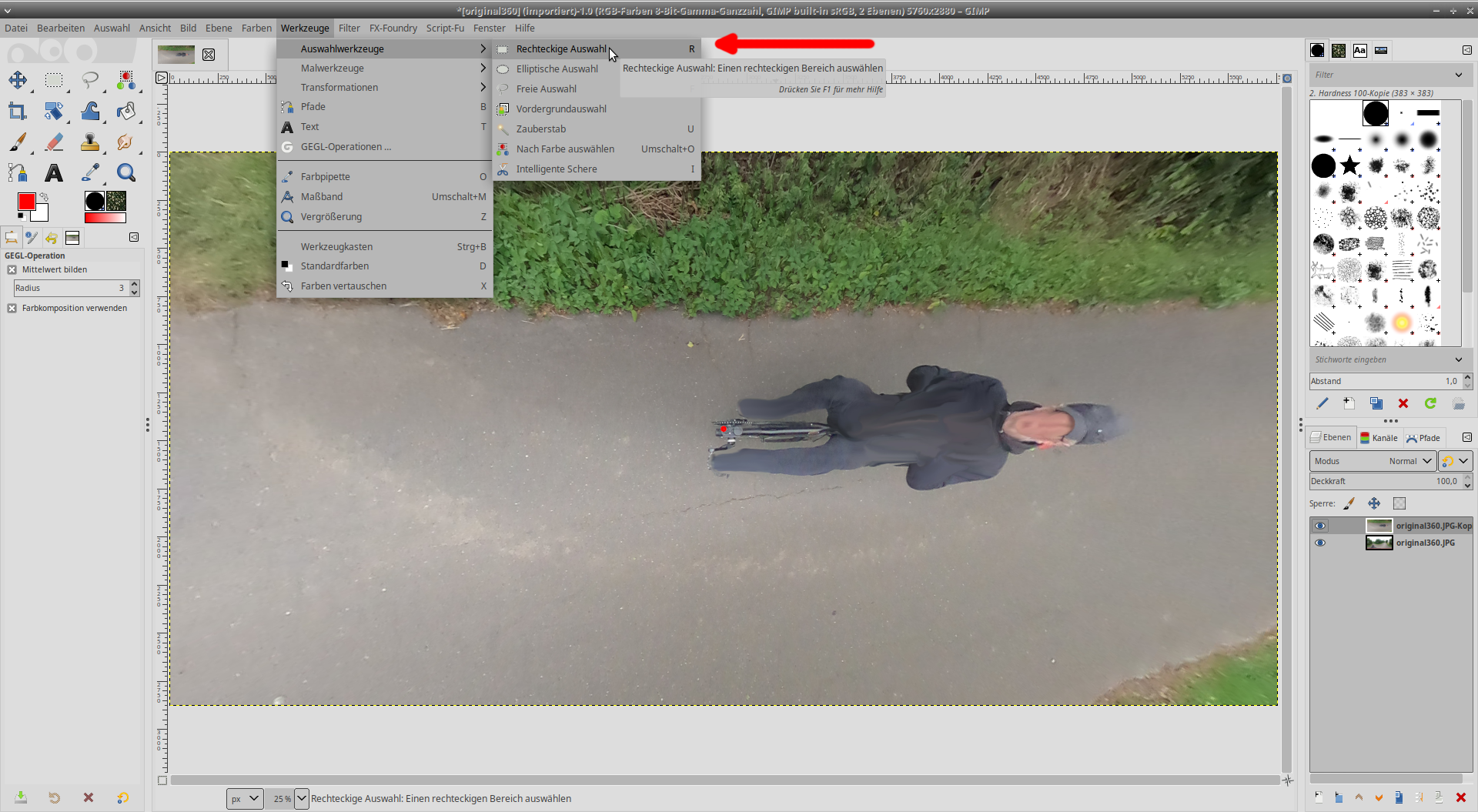Open the px unit dropdown in status bar

point(245,799)
